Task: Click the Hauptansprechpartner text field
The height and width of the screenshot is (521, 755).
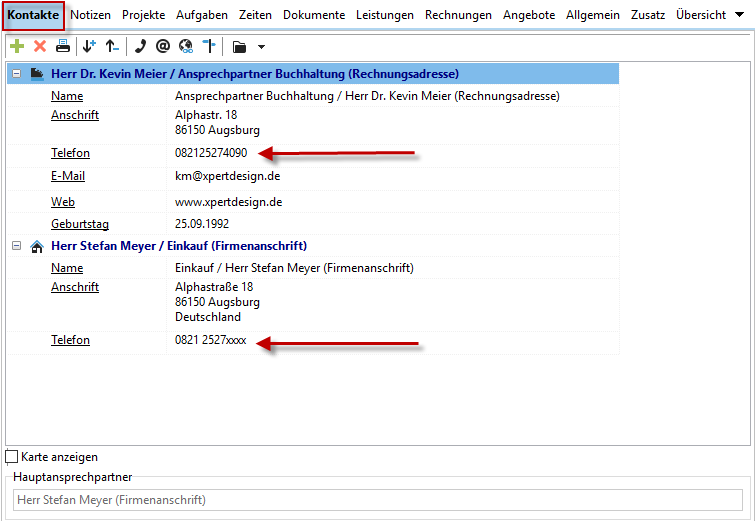Action: pyautogui.click(x=377, y=500)
